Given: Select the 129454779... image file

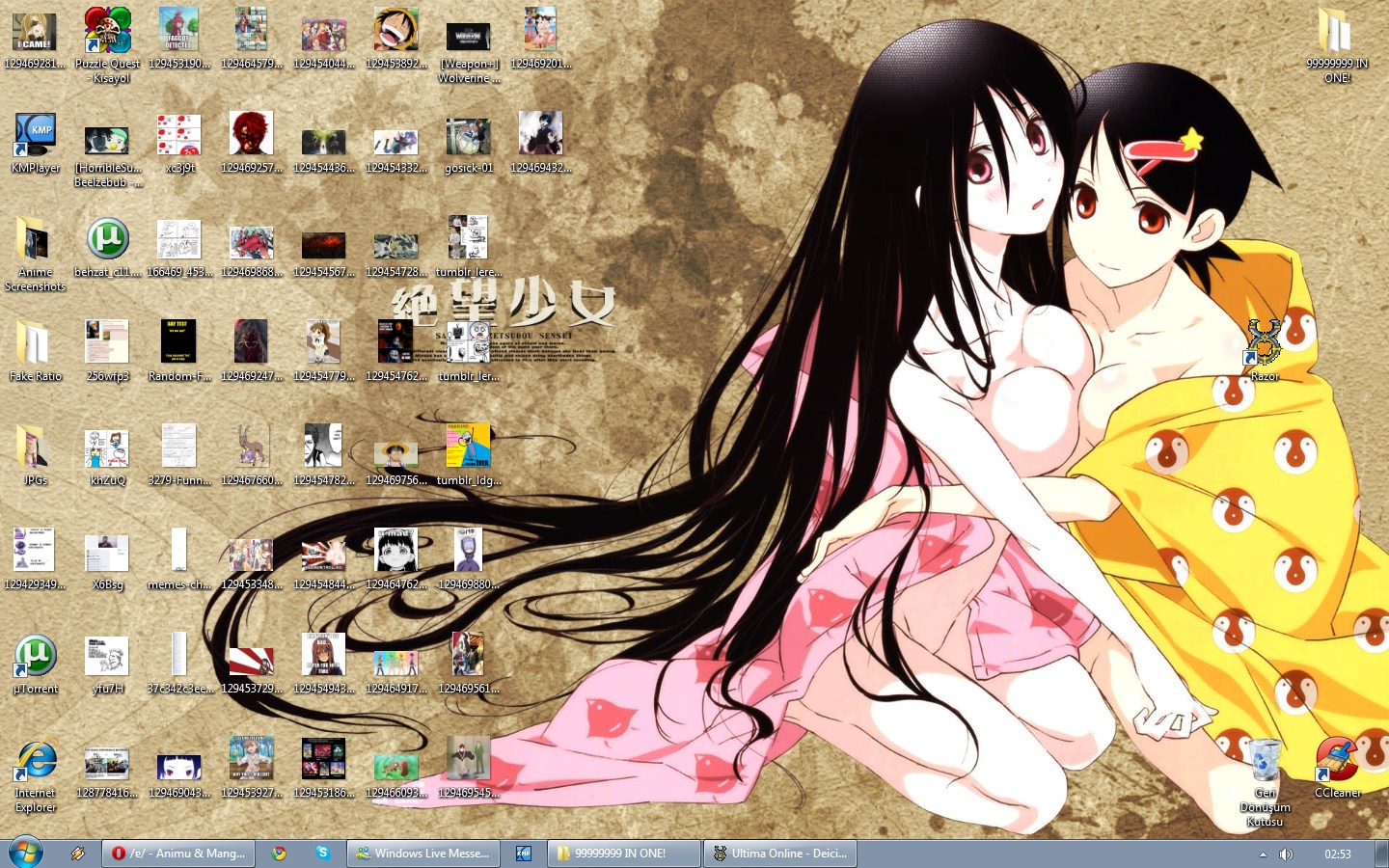Looking at the screenshot, I should pyautogui.click(x=324, y=342).
